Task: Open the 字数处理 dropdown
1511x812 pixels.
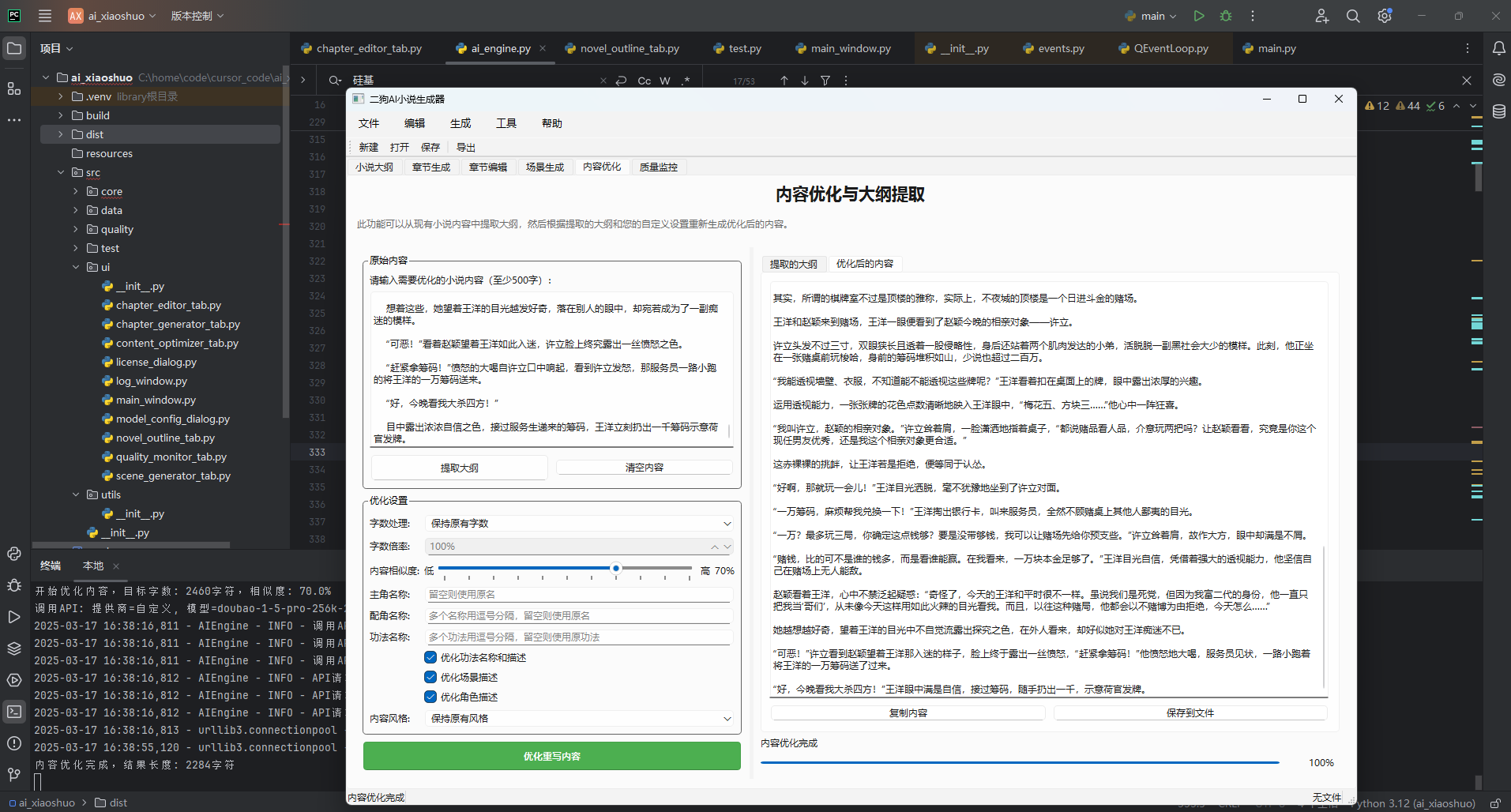Action: 581,524
